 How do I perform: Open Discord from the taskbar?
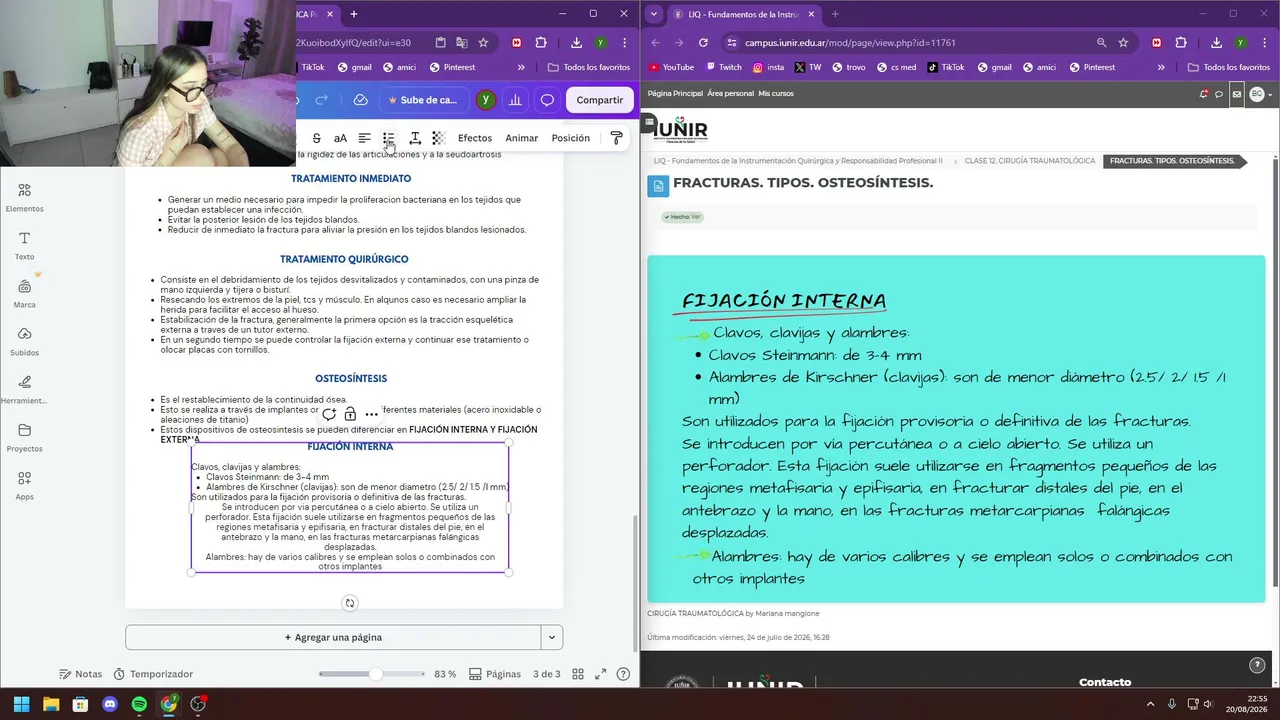click(x=110, y=704)
